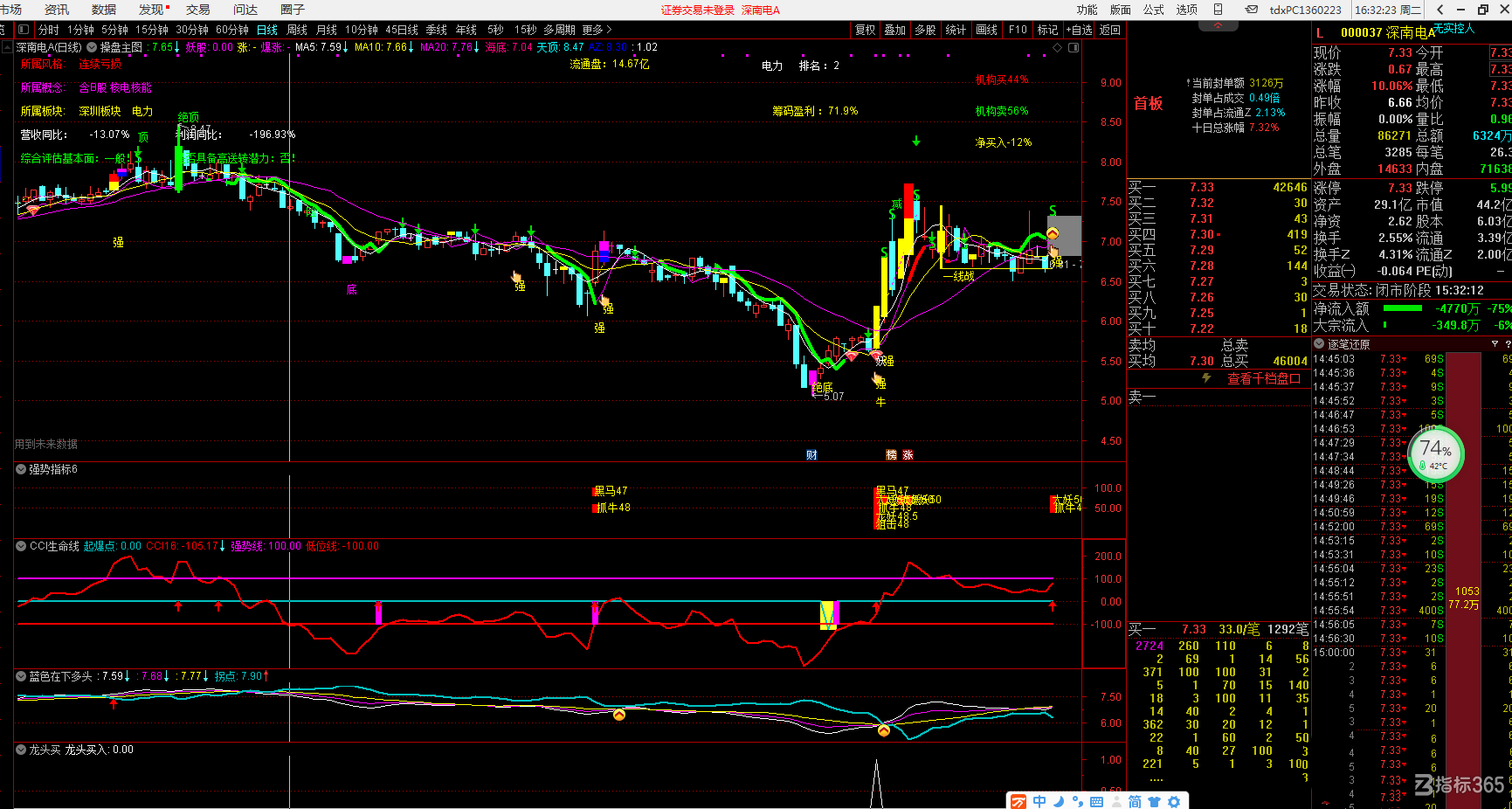Screen dimensions: 1512x809
Task: Toggle 中 Chinese input mode
Action: click(1039, 801)
